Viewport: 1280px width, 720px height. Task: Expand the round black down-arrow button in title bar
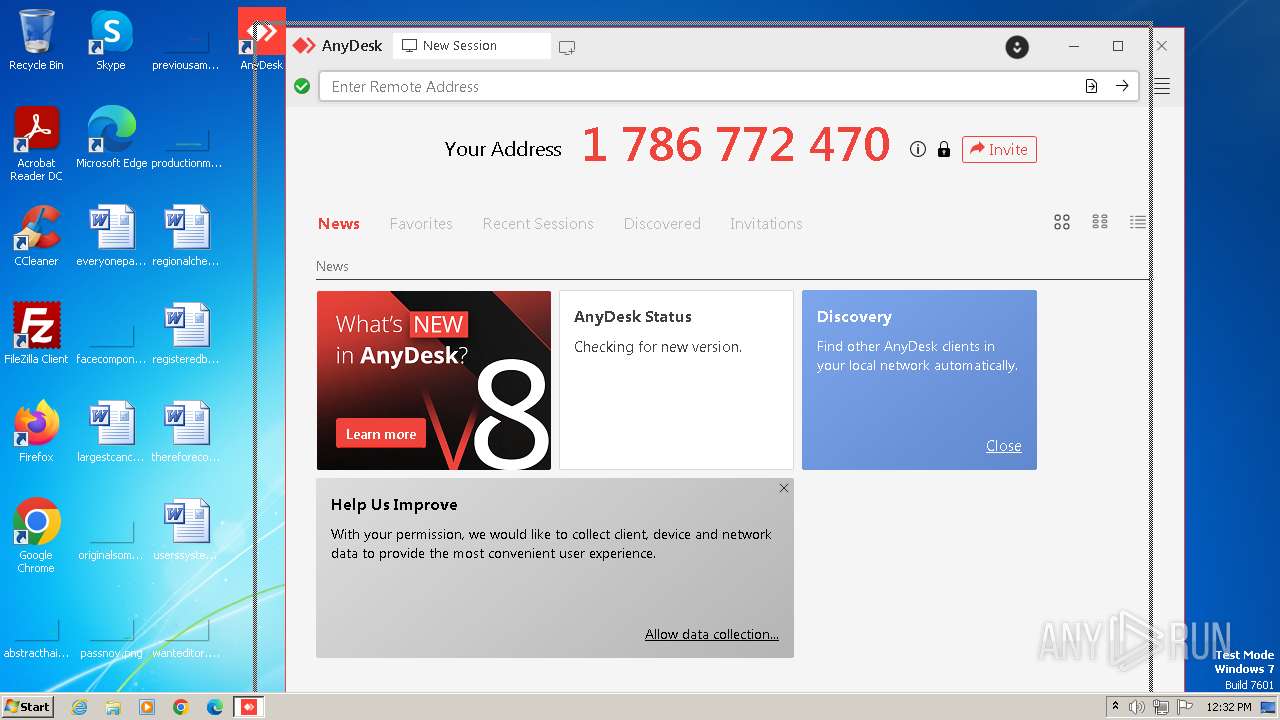(1017, 47)
